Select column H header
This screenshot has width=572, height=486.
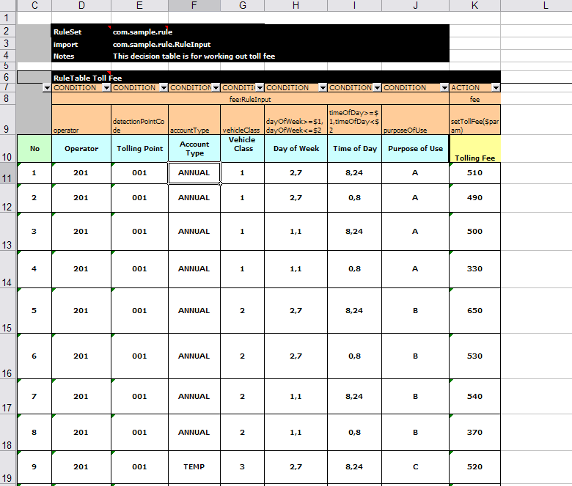[x=296, y=5]
